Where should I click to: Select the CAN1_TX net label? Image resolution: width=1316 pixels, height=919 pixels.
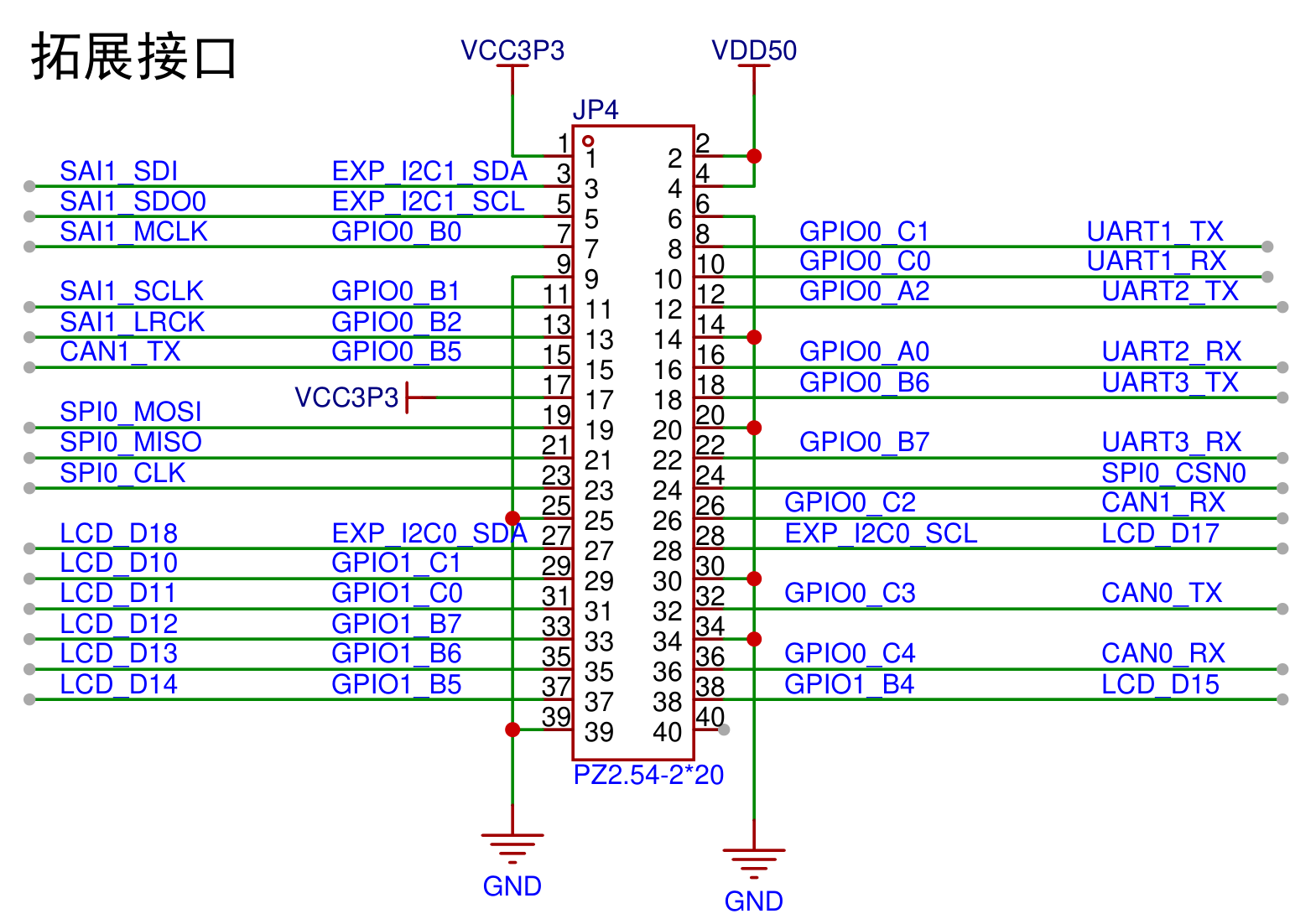[x=120, y=351]
